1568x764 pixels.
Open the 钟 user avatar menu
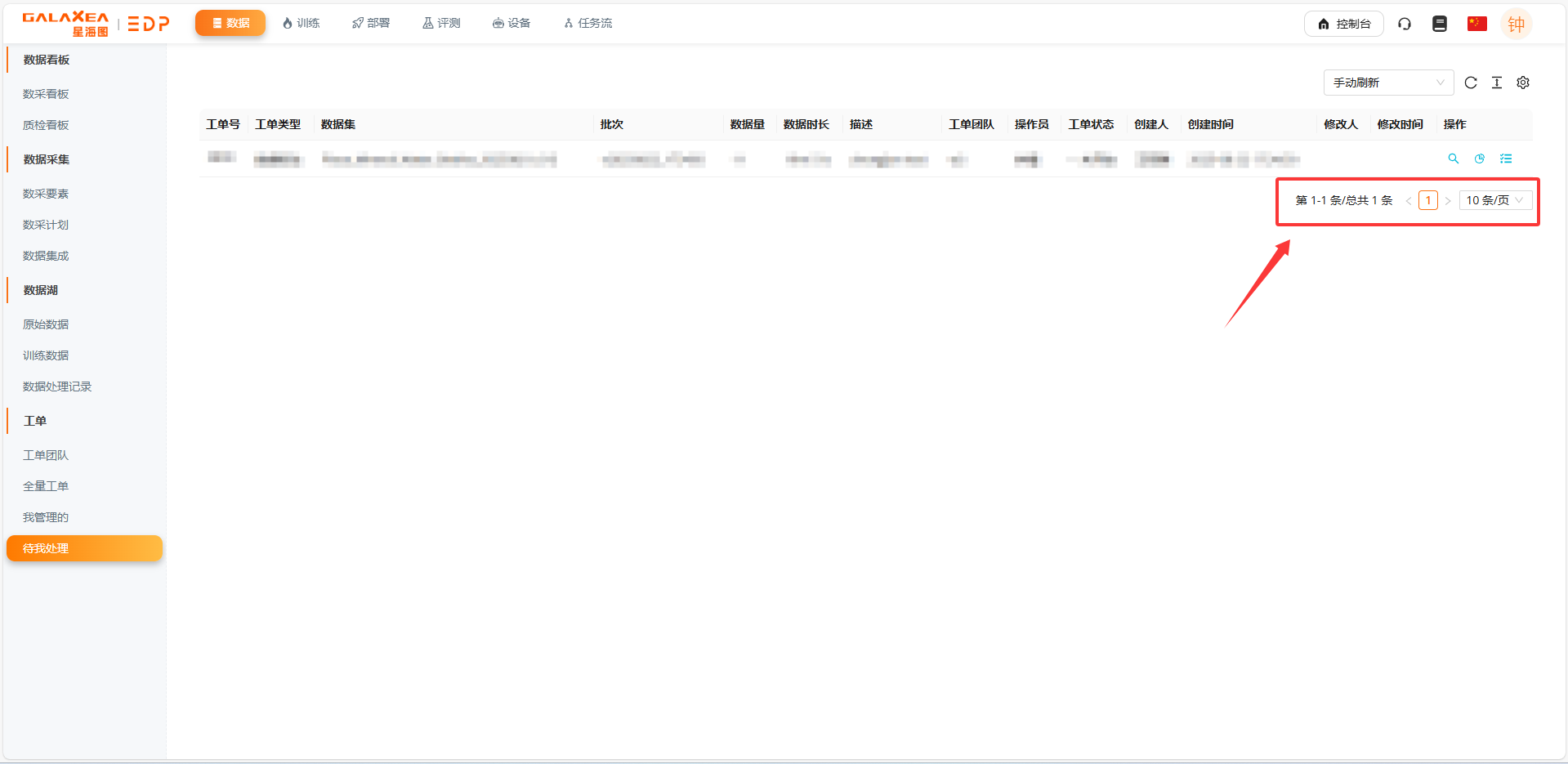(1516, 24)
